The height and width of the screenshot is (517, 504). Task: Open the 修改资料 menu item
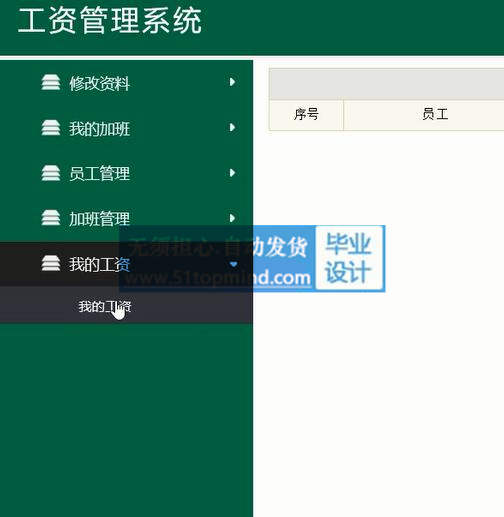pos(99,83)
